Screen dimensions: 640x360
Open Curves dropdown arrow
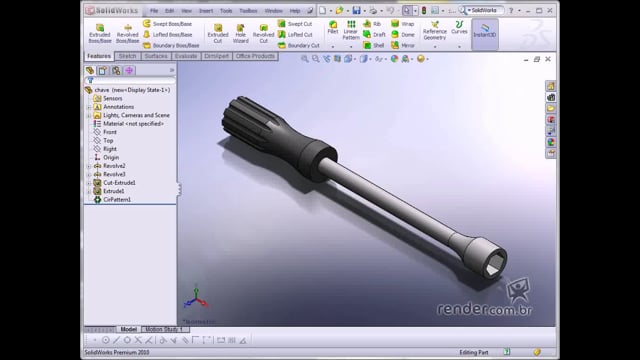tap(459, 47)
